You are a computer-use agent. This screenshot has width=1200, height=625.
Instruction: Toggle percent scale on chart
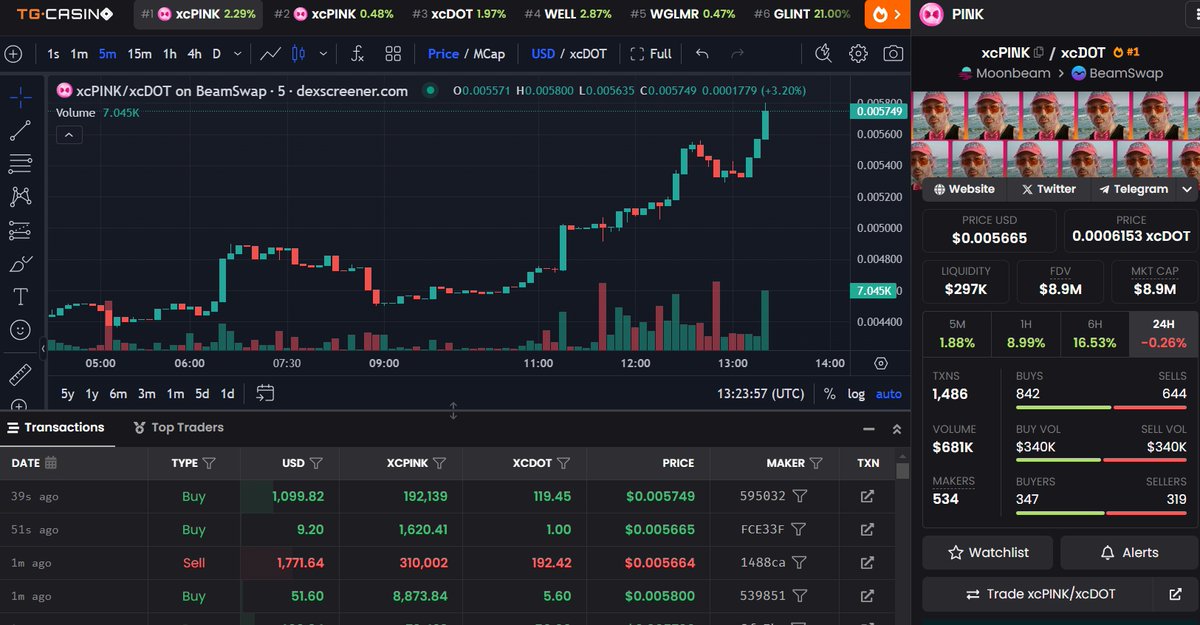pos(830,394)
